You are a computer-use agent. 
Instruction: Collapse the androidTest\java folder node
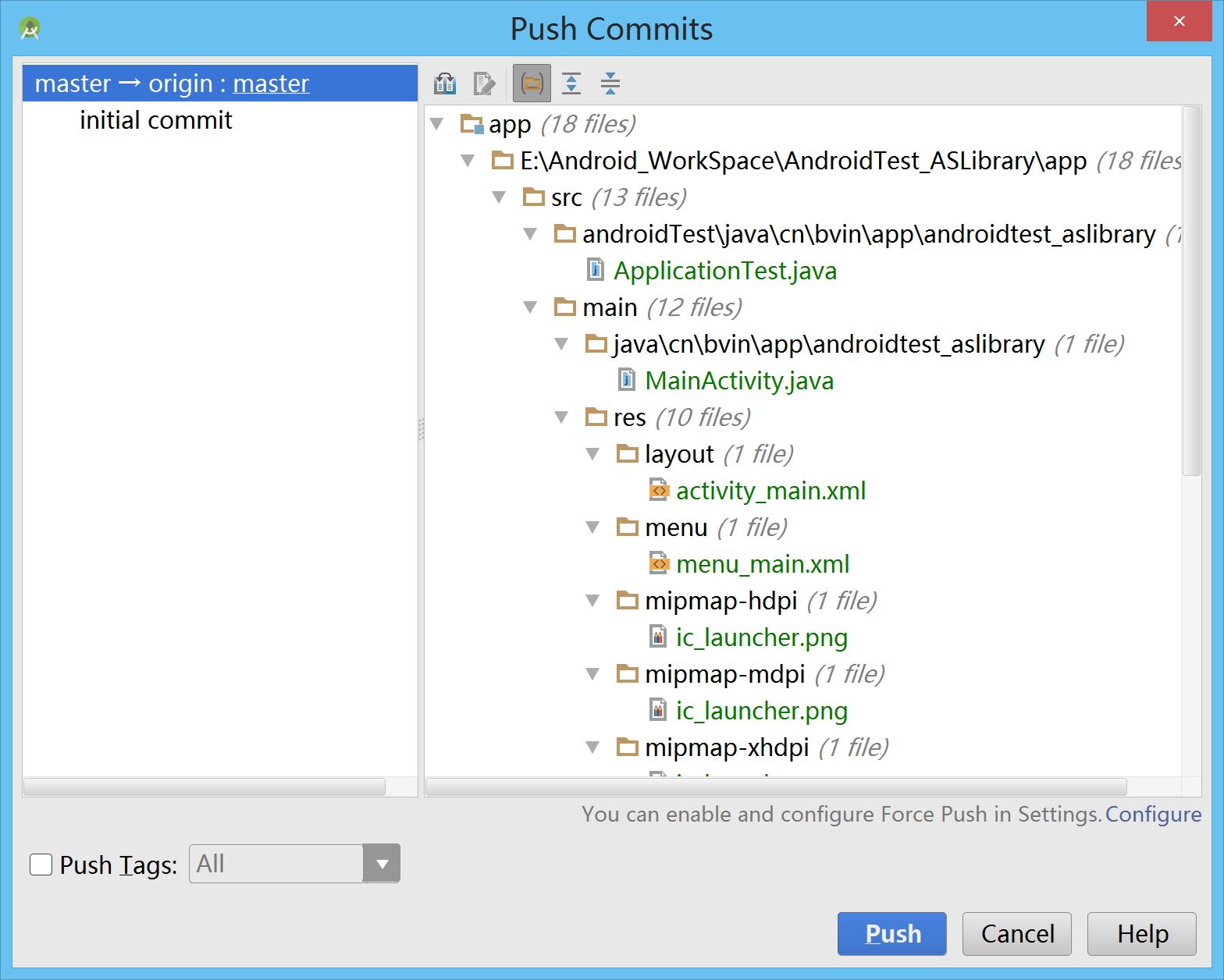(531, 234)
